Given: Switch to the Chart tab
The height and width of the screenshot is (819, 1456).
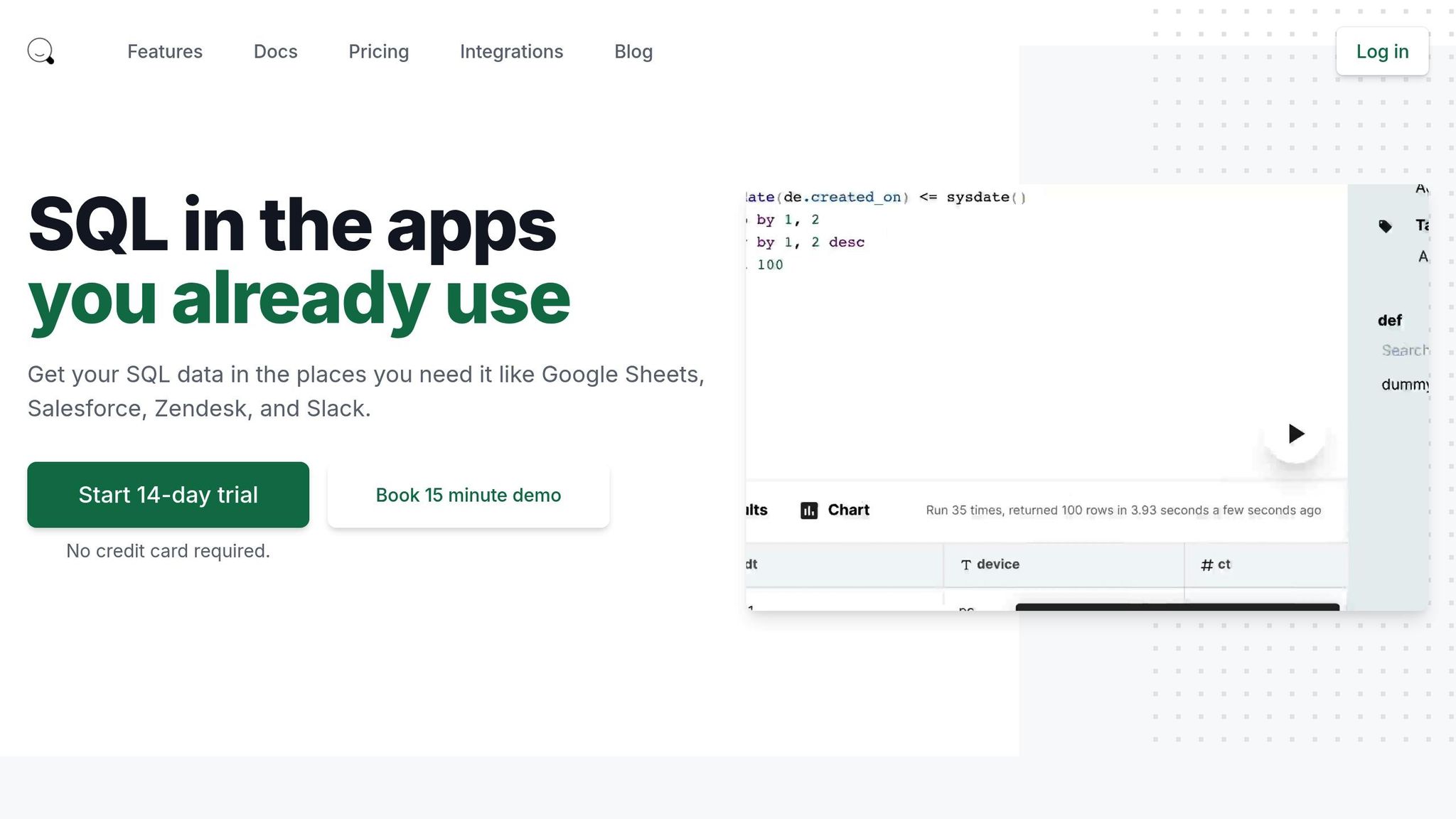Looking at the screenshot, I should 847,510.
